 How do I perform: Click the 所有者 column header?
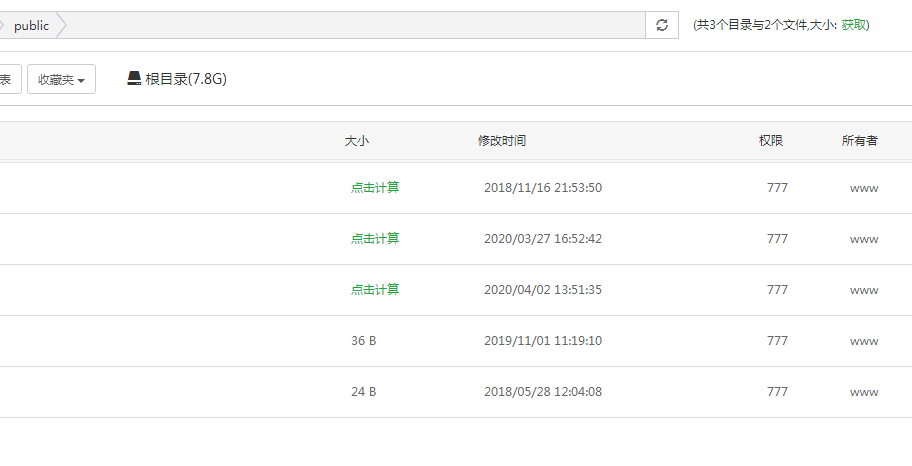coord(860,141)
